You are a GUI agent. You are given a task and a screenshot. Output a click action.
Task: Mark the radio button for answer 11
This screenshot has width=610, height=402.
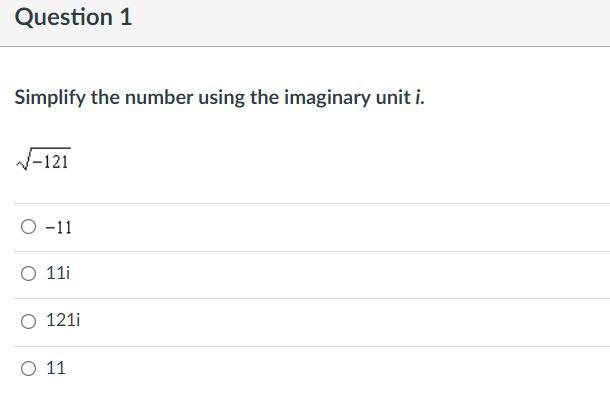tap(28, 368)
